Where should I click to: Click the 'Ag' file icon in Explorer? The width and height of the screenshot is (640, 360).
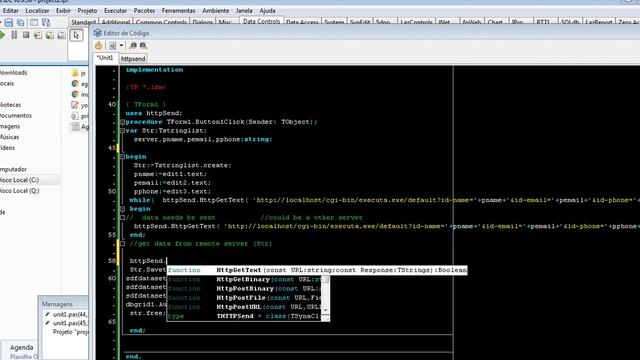point(75,127)
